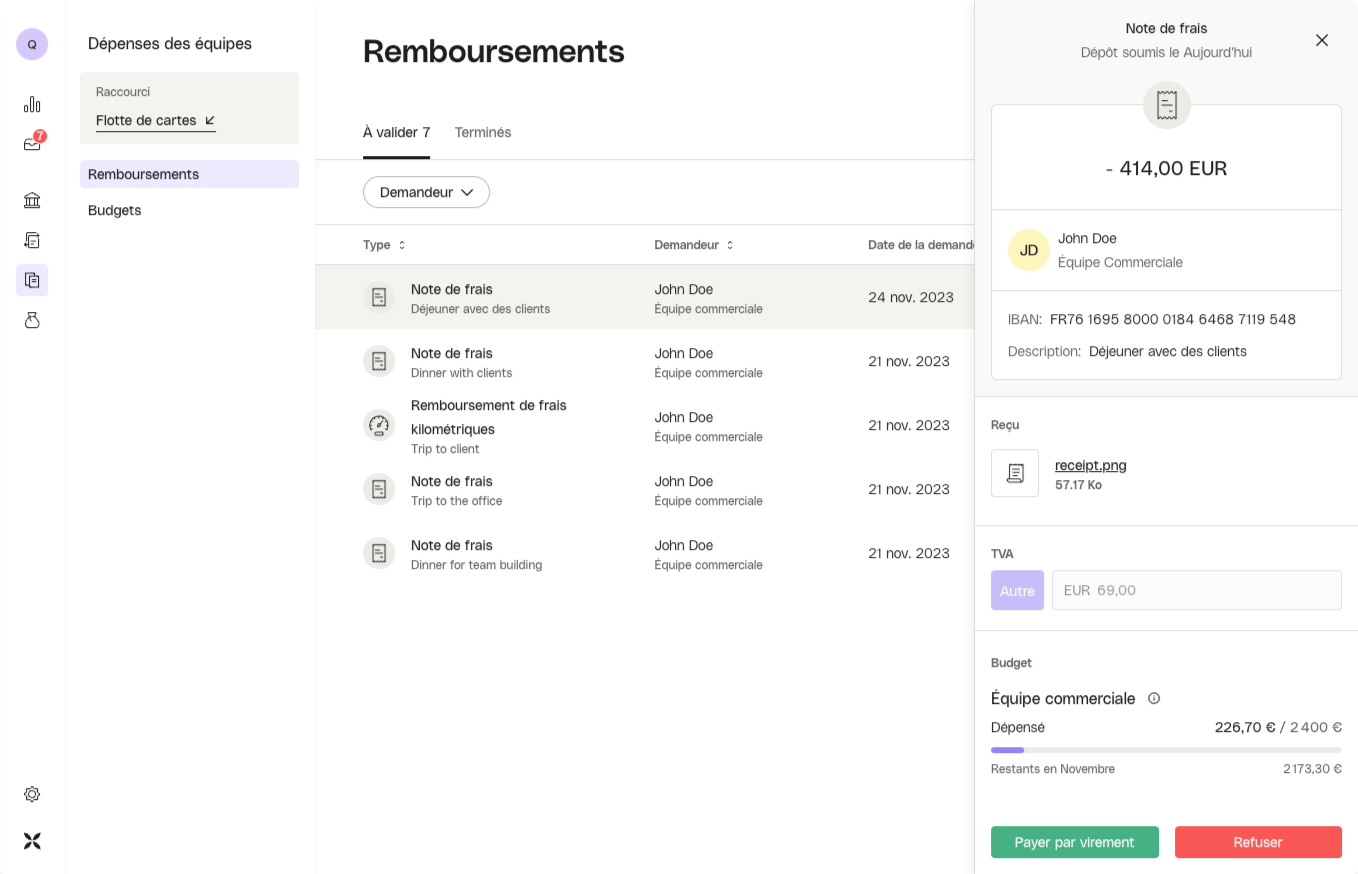The height and width of the screenshot is (874, 1358).
Task: Select the À valider tab
Action: pos(396,132)
